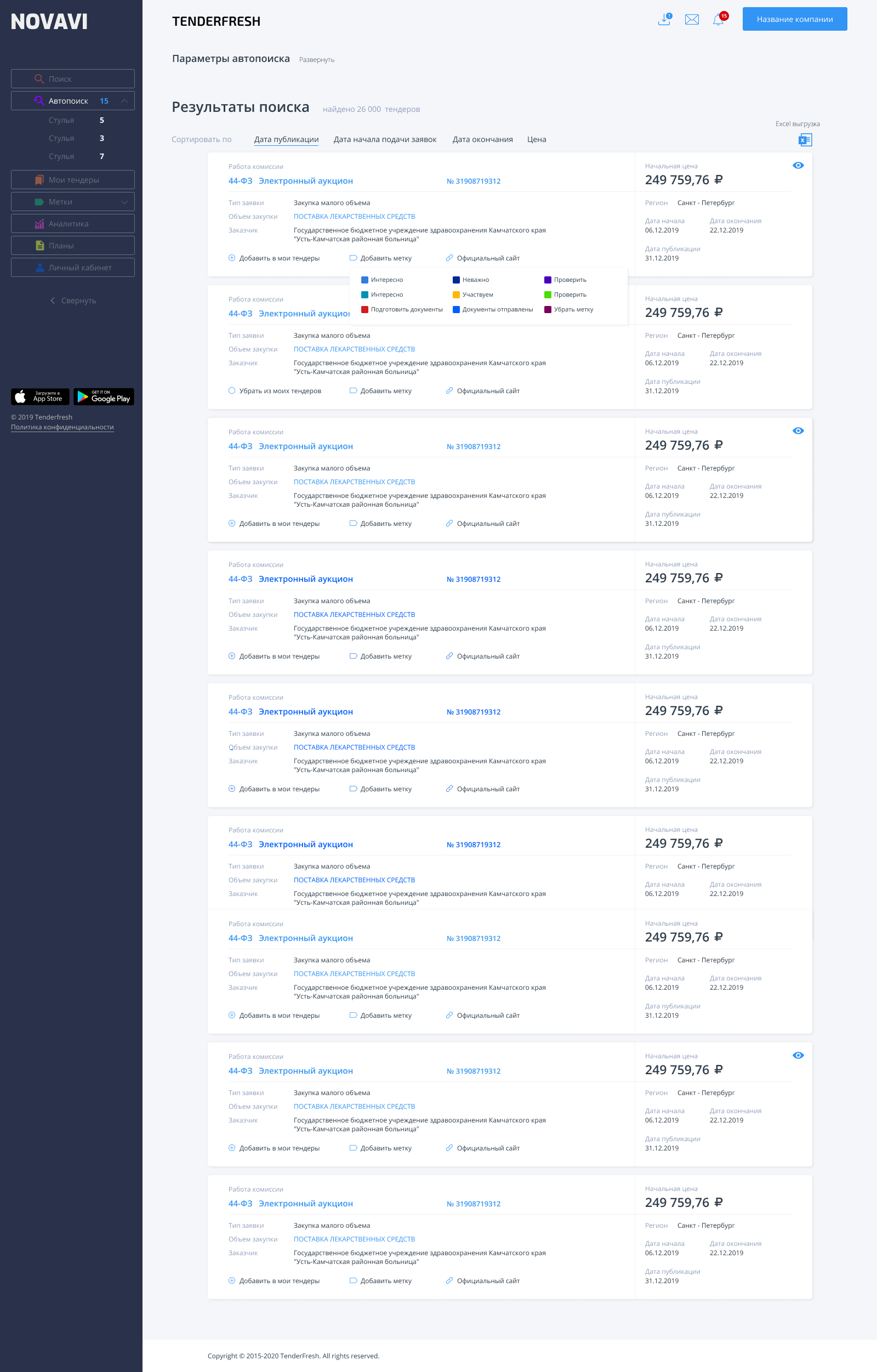Open the mail envelope icon
Screen dimensions: 877x1372
click(692, 19)
